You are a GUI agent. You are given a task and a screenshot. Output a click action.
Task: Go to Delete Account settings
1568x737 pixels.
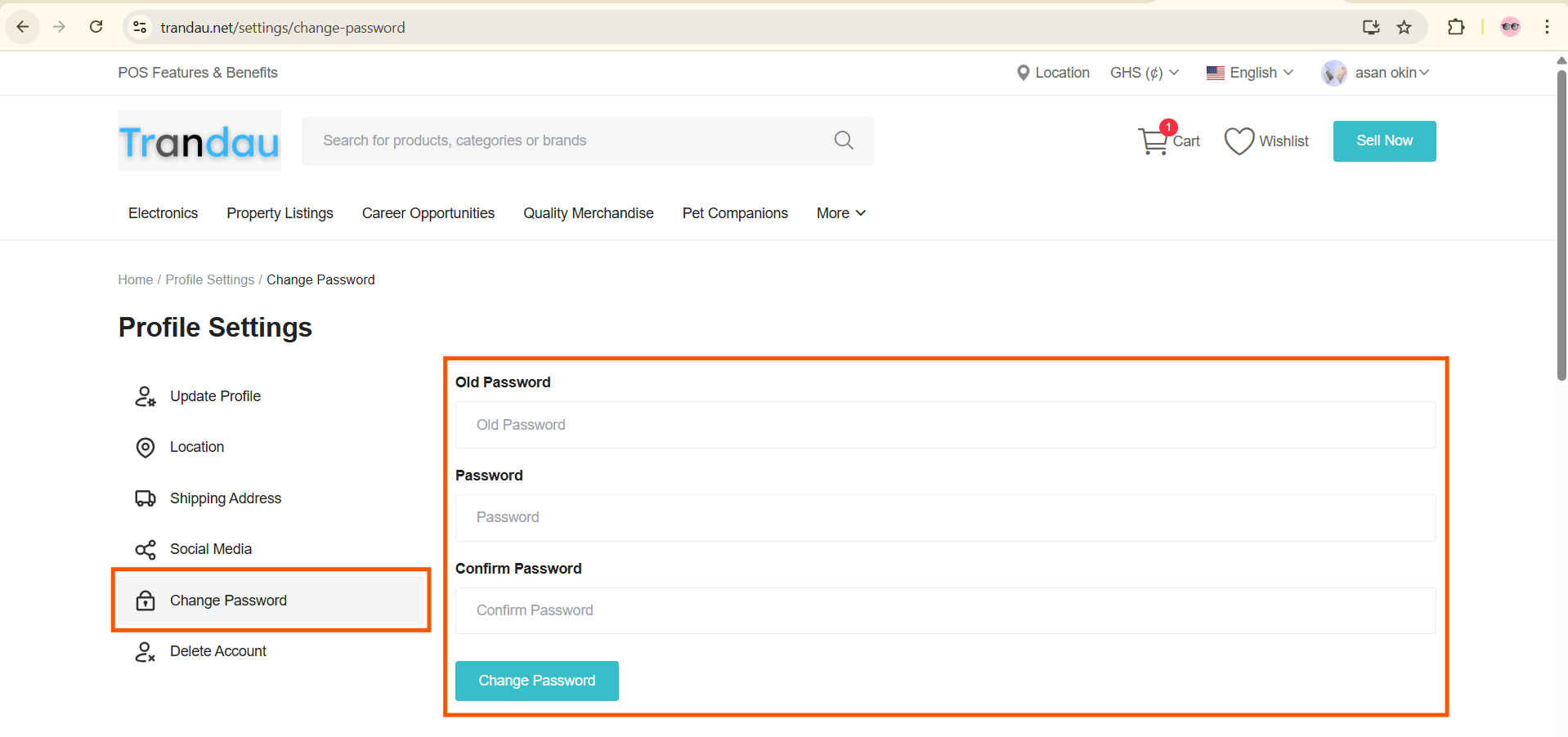point(217,651)
